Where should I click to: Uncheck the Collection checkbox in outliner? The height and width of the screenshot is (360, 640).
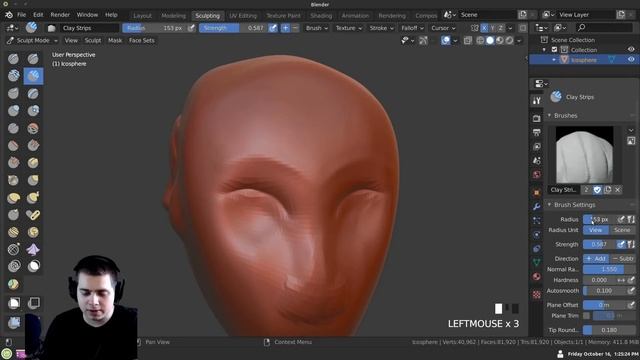(554, 50)
